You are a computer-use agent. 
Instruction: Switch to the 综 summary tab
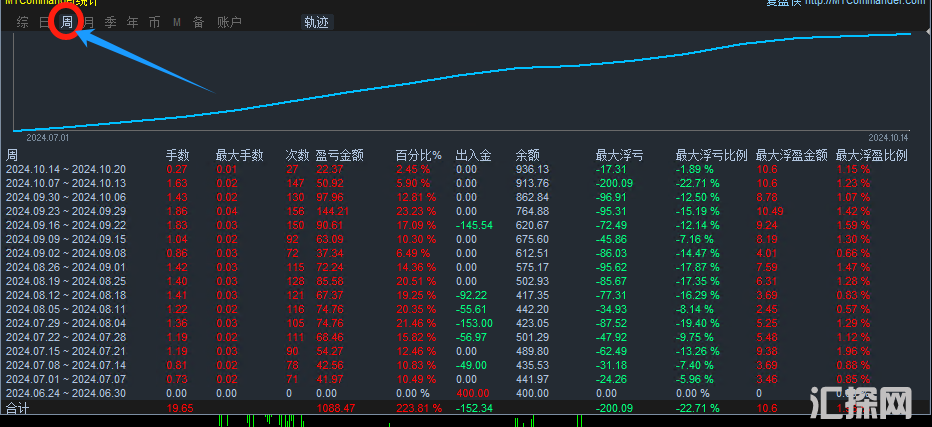pos(22,22)
